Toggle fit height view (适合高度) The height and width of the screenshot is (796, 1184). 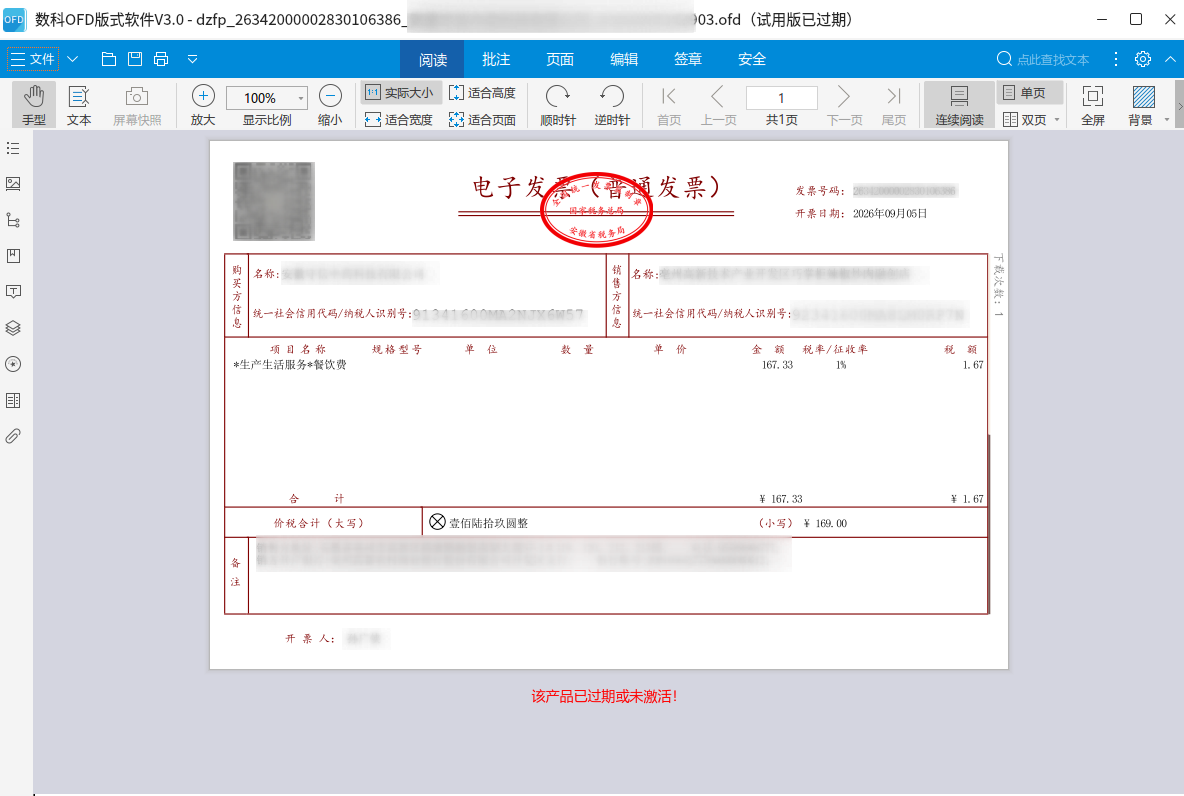[x=483, y=93]
